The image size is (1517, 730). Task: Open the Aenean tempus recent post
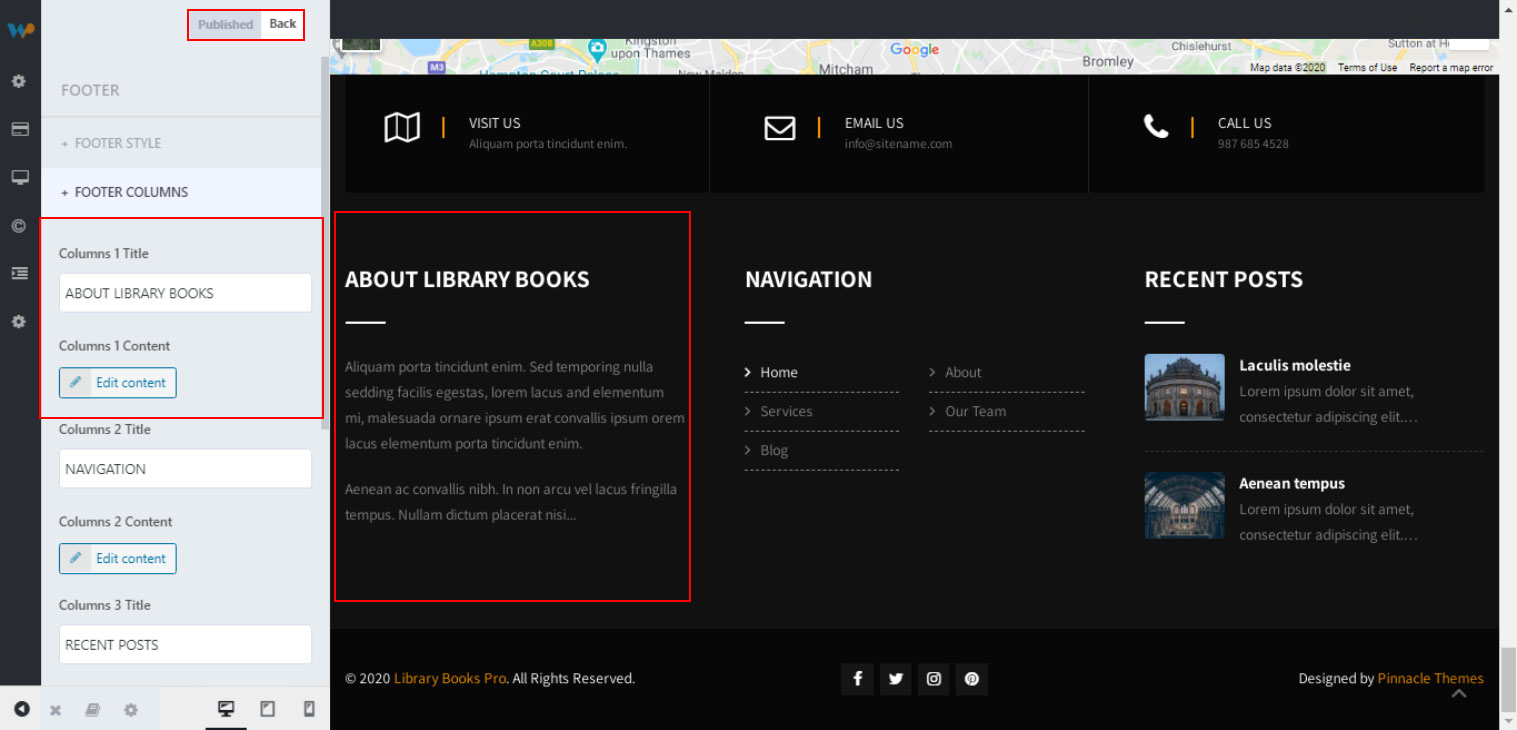(x=1292, y=483)
